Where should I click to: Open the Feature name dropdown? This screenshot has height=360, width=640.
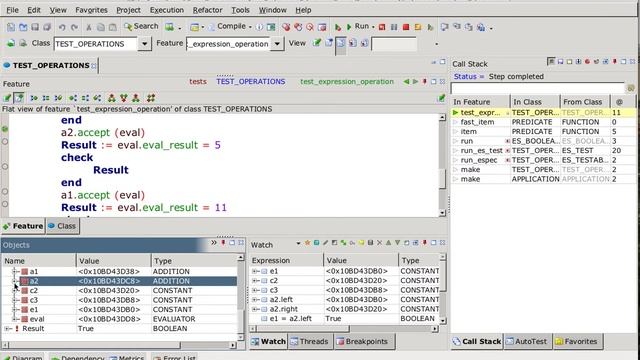tap(277, 44)
